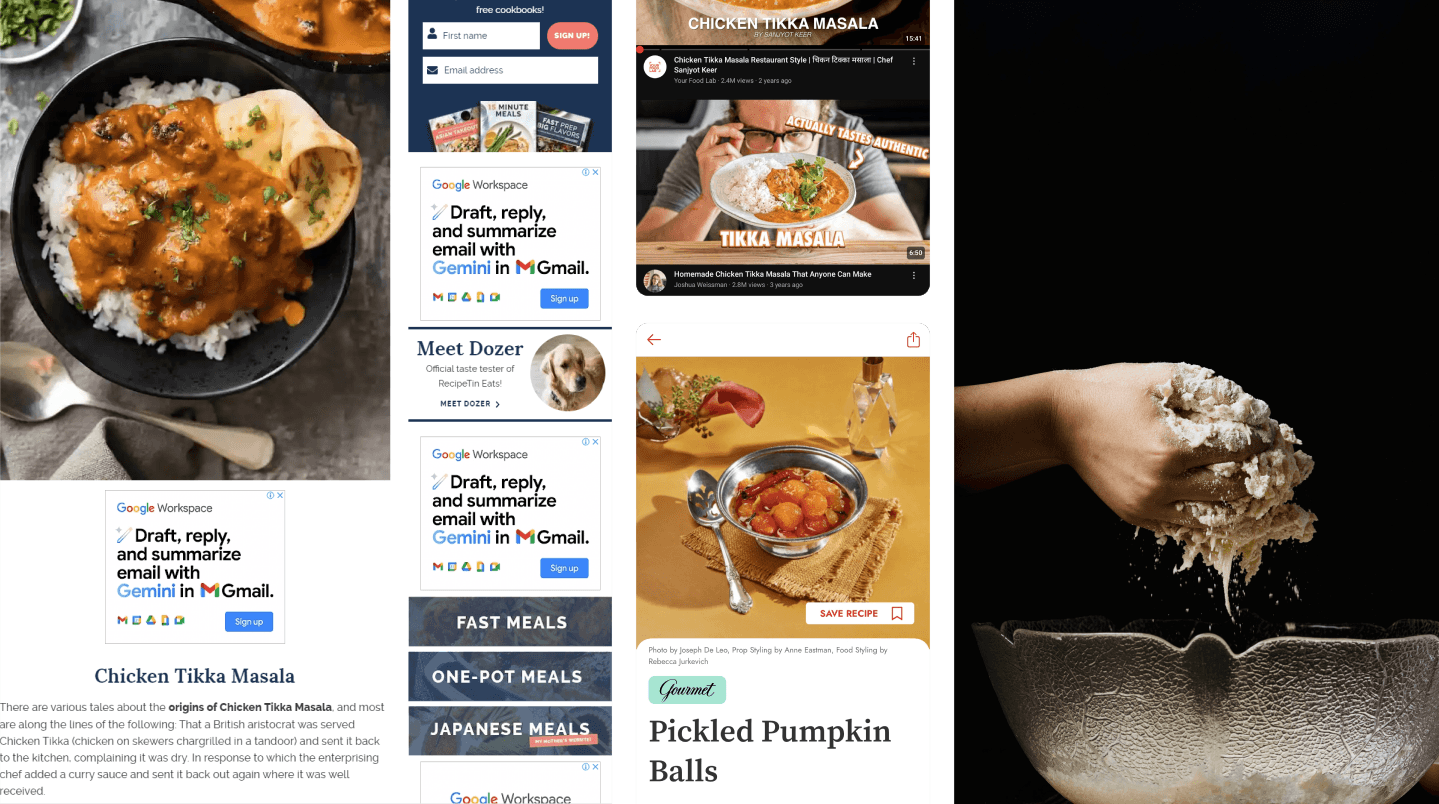Open the FAST MEALS category banner
1439x804 pixels.
point(510,622)
